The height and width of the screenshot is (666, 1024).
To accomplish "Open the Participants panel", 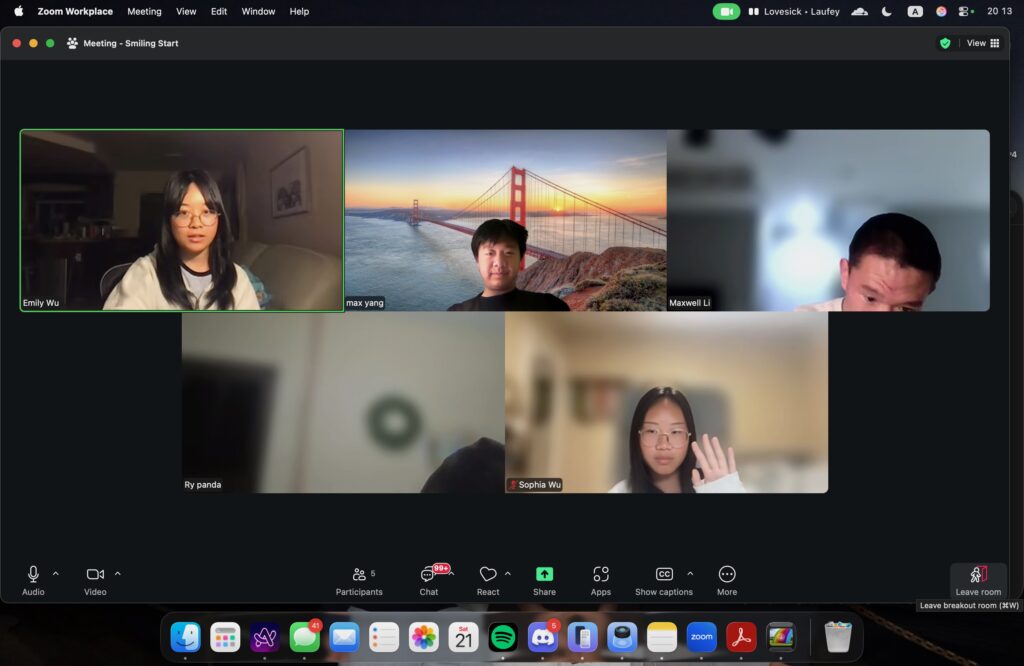I will pyautogui.click(x=359, y=579).
